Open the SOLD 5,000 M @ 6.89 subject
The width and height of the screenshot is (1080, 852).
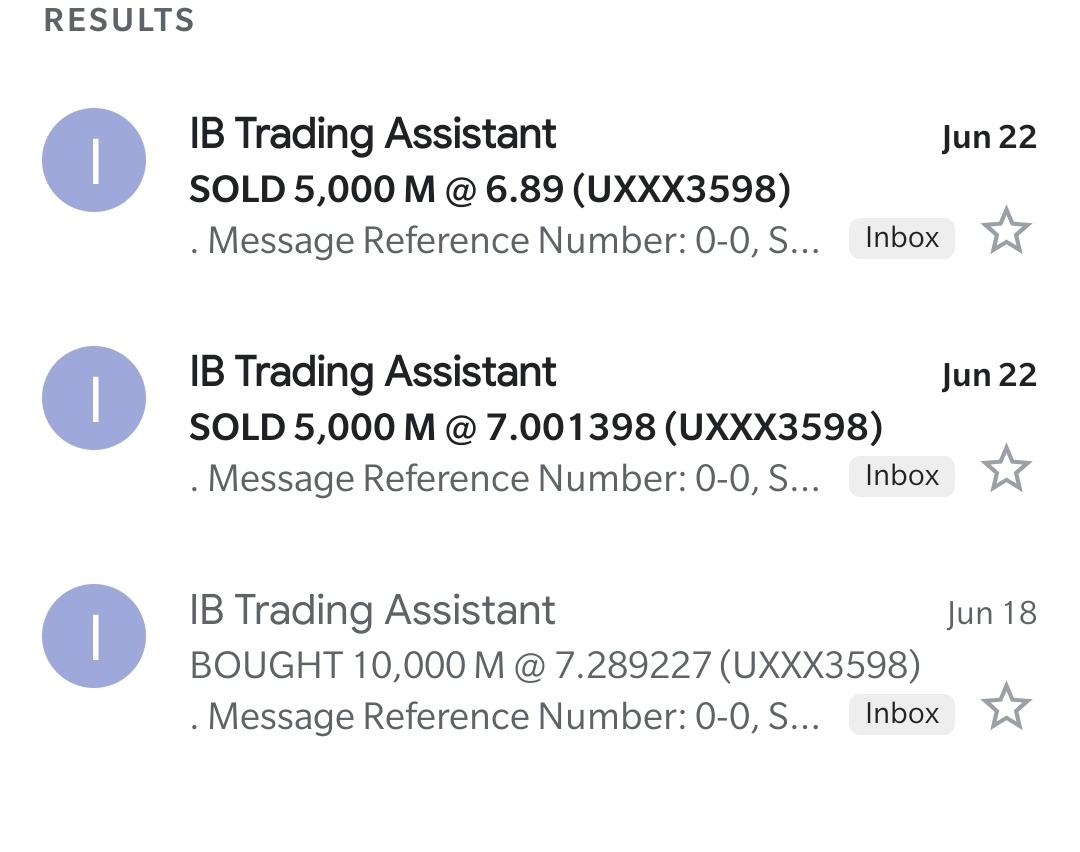490,189
